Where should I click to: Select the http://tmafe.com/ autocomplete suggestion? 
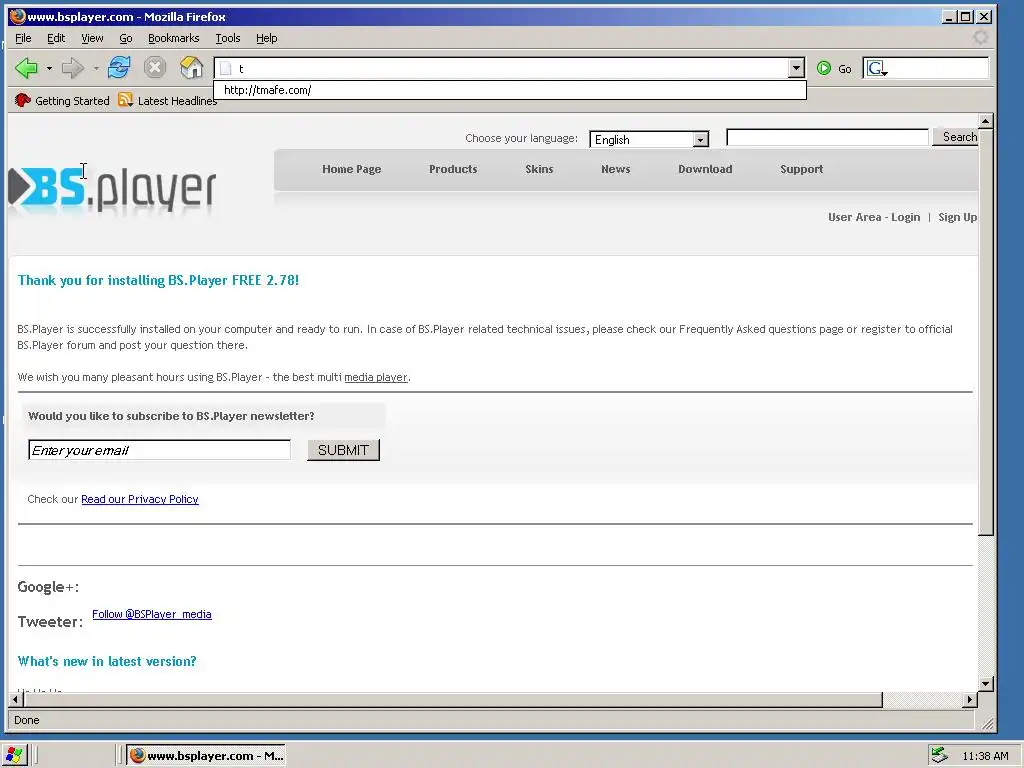click(510, 90)
